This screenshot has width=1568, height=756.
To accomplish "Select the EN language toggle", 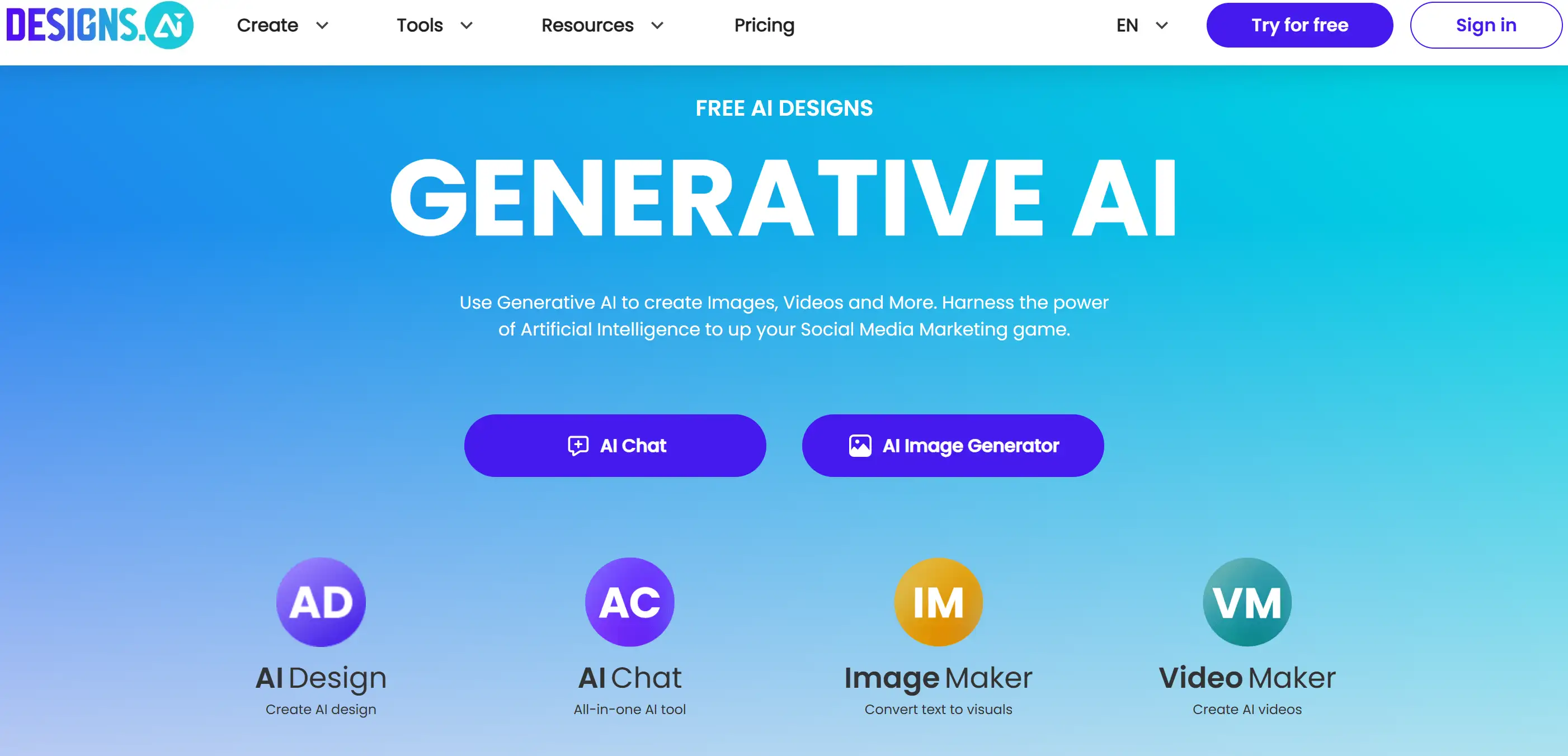I will (x=1140, y=25).
